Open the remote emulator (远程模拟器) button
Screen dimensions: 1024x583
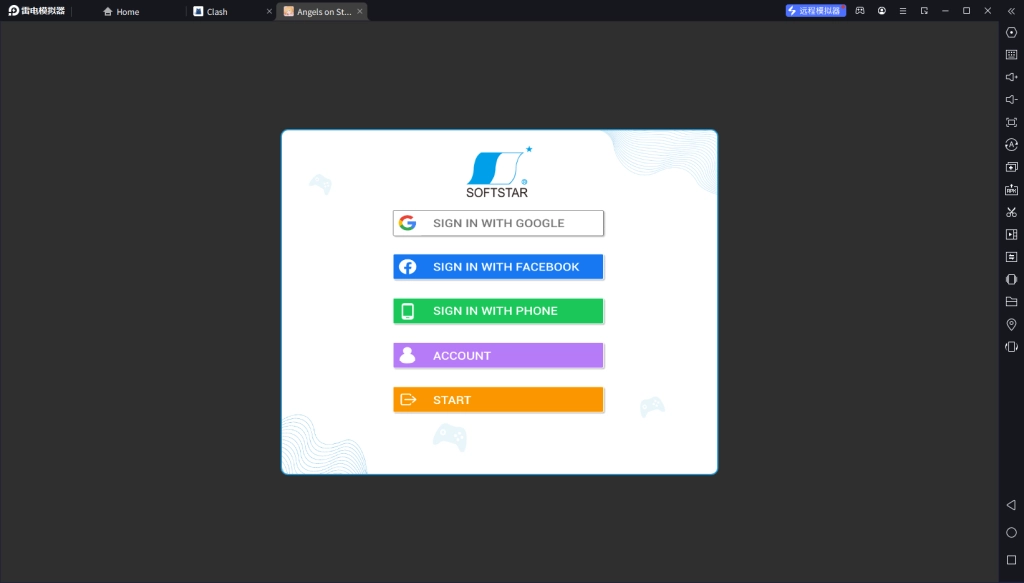click(x=815, y=11)
